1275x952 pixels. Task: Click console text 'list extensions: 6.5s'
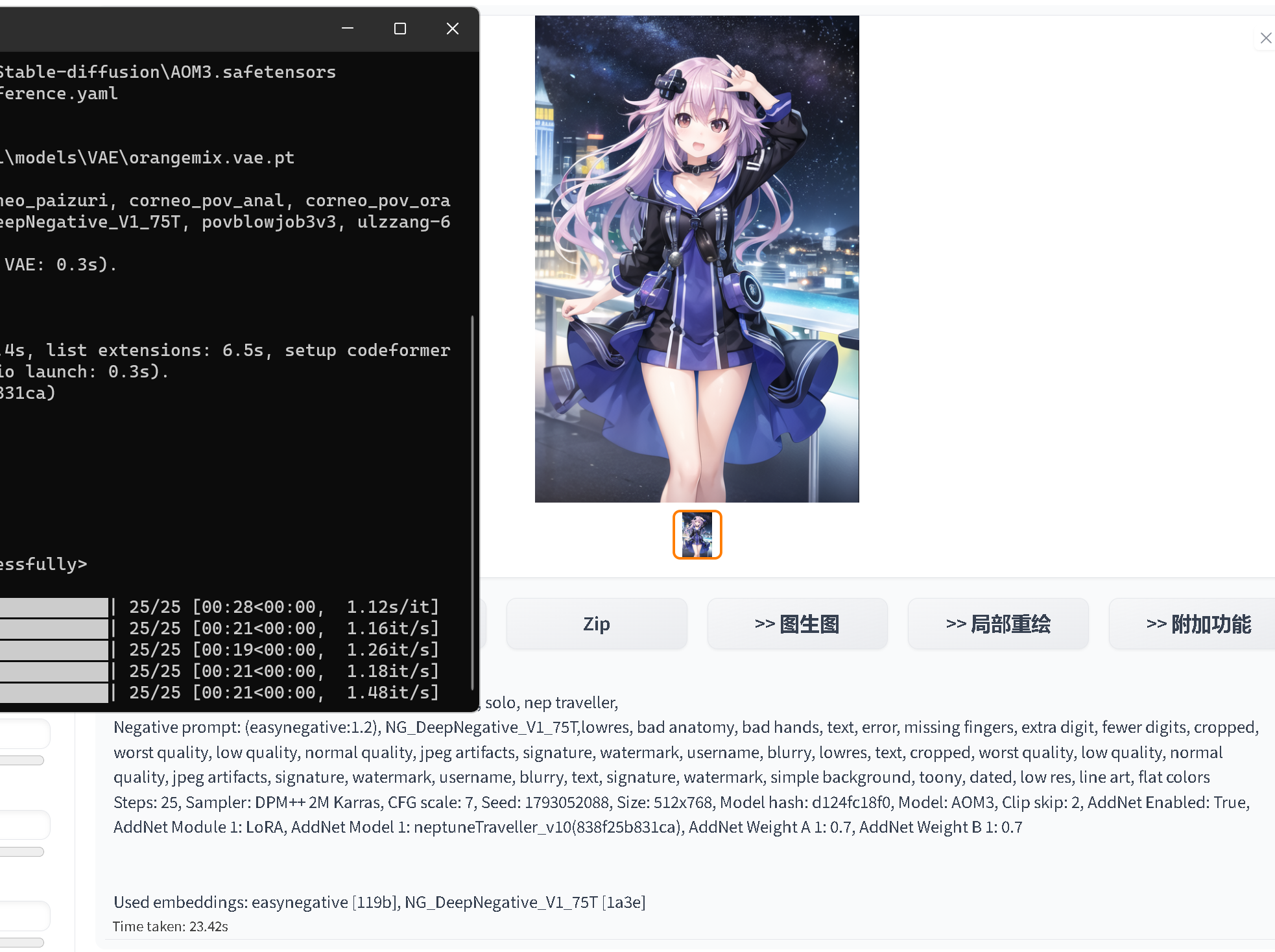154,350
